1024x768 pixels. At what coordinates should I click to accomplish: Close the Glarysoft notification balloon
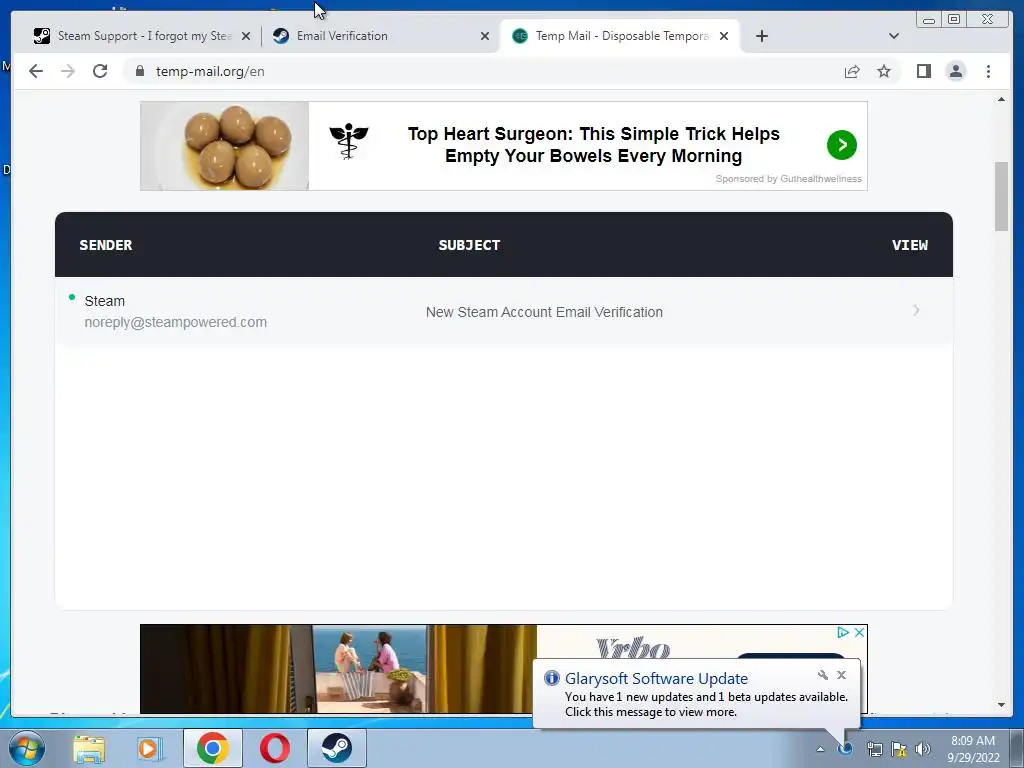pyautogui.click(x=841, y=675)
